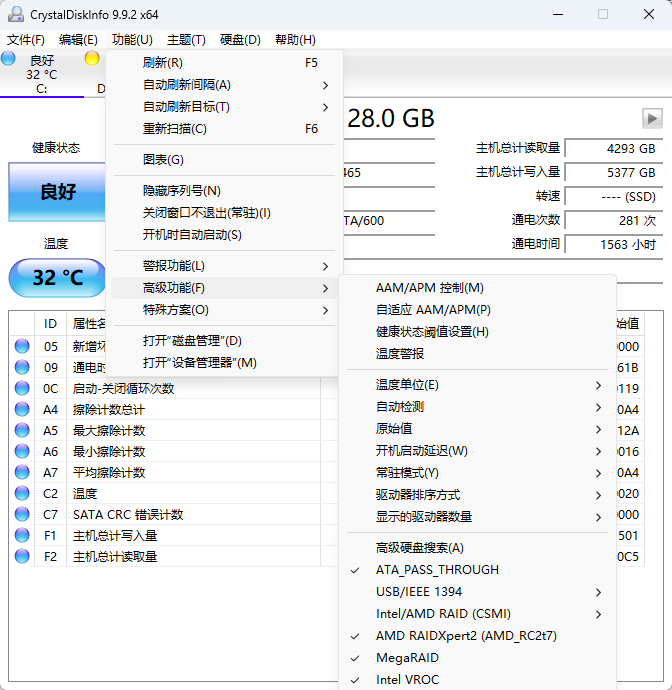Click the status orb in row F2
672x690 pixels.
(x=22, y=556)
